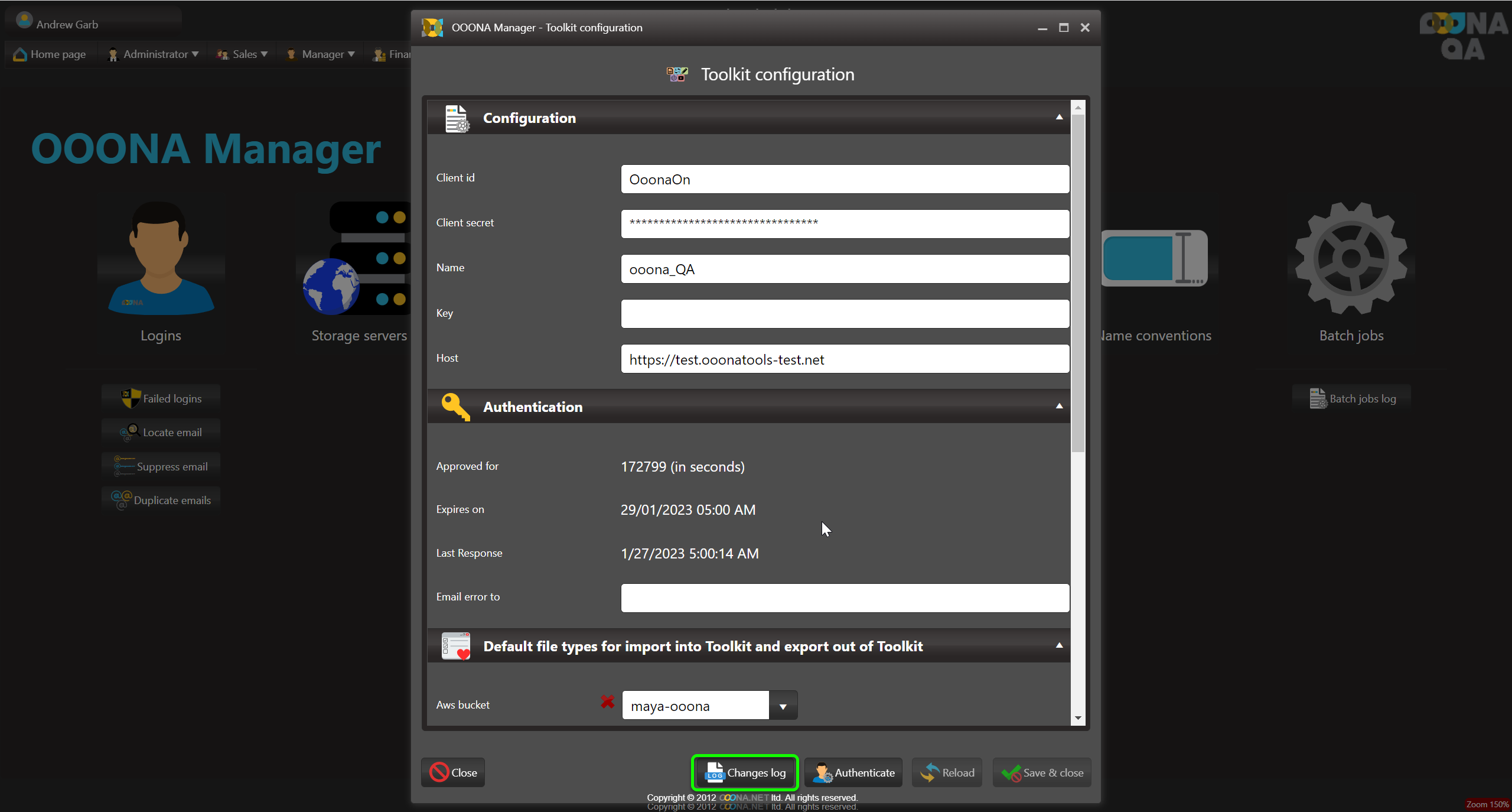
Task: Open the Aws bucket dropdown
Action: click(x=783, y=706)
